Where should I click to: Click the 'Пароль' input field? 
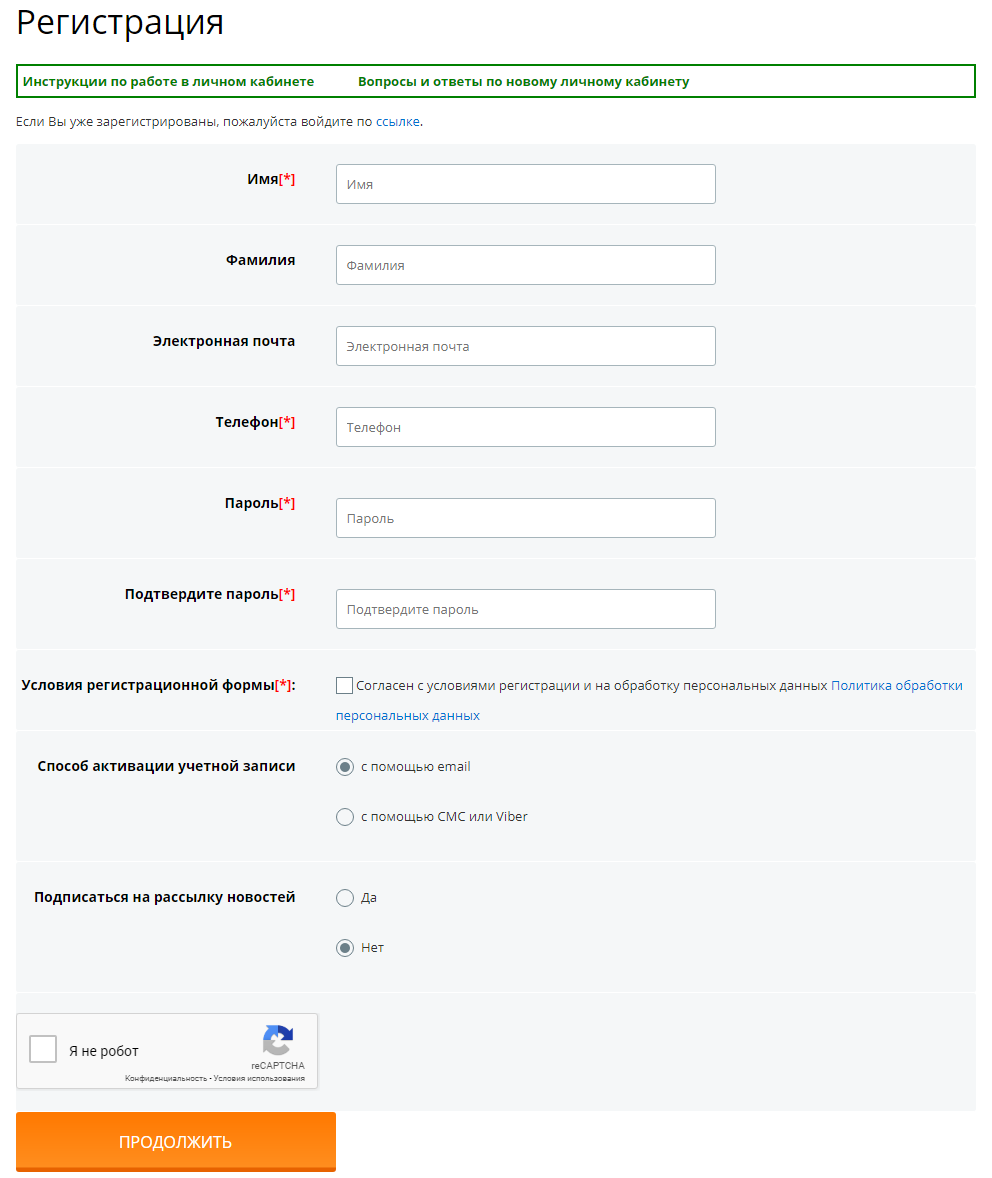[525, 518]
